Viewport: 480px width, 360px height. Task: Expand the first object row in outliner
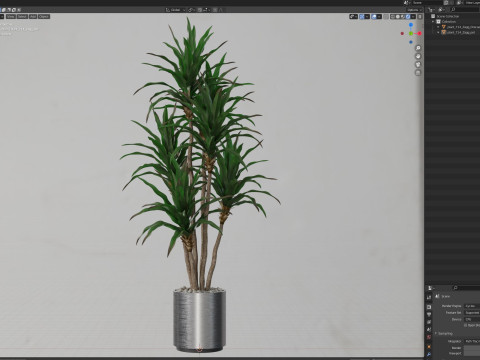tap(438, 27)
